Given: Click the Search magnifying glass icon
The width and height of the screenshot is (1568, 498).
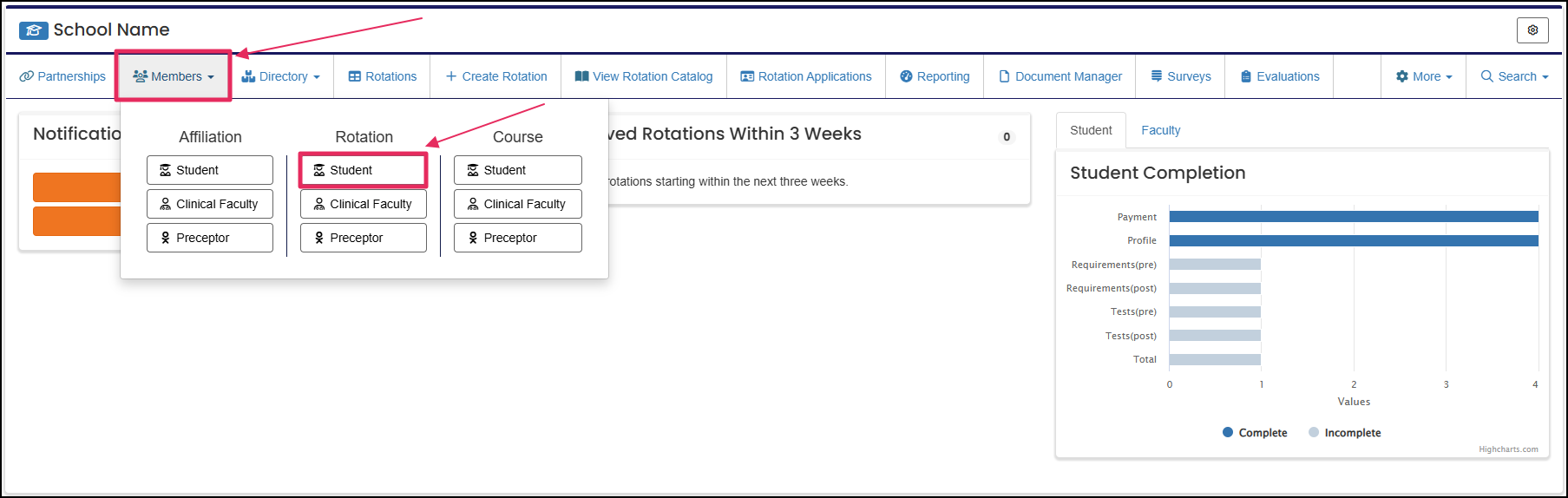Looking at the screenshot, I should 1487,76.
